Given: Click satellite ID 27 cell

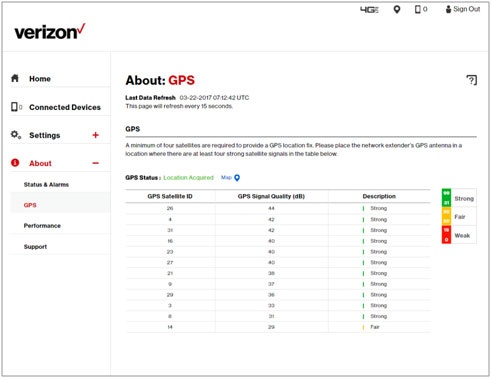Looking at the screenshot, I should coord(170,263).
